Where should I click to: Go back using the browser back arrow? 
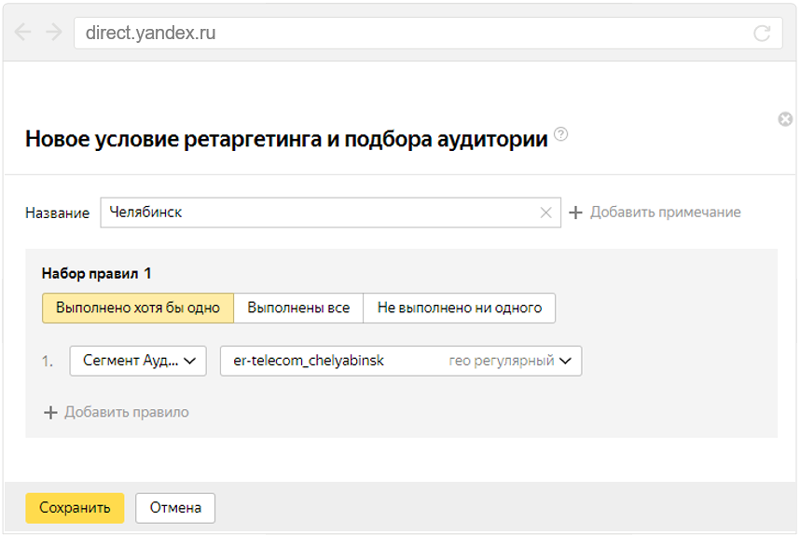click(x=22, y=33)
